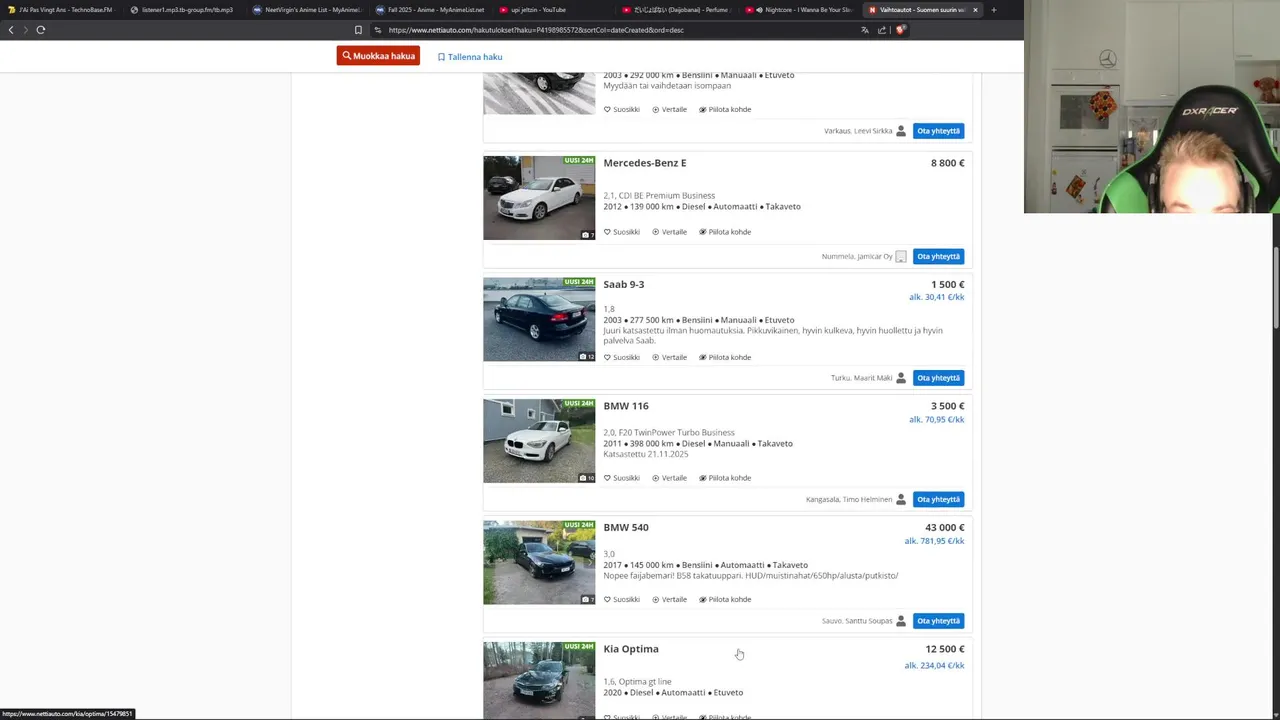This screenshot has height=720, width=1280.
Task: Click the bookmark icon in address bar
Action: click(x=358, y=30)
